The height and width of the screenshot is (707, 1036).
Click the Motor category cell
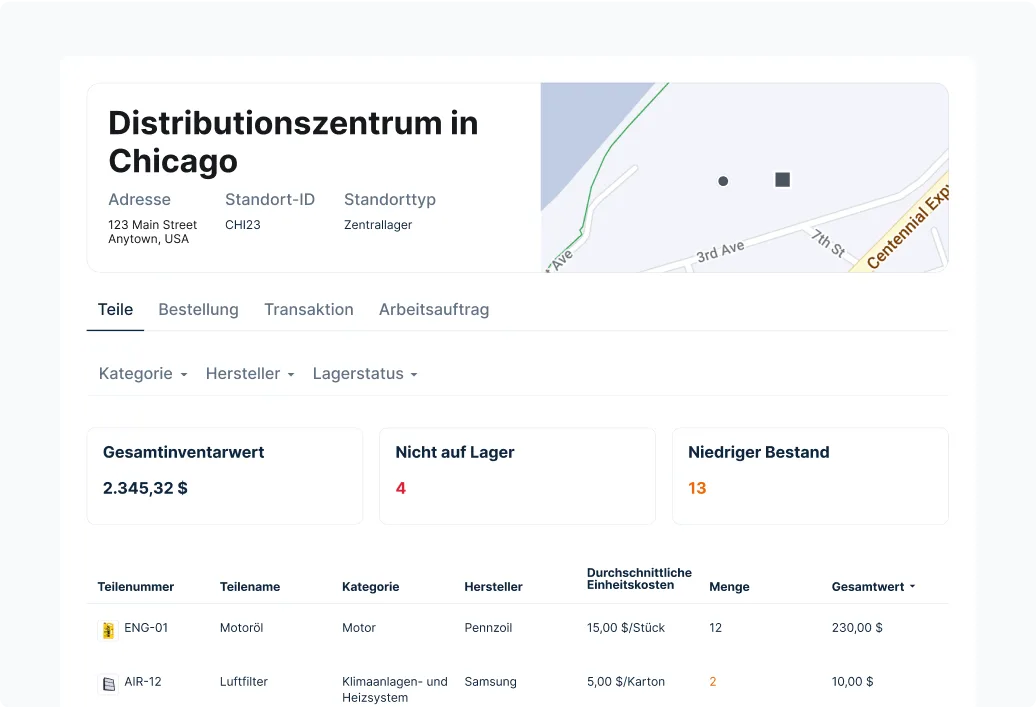point(359,628)
